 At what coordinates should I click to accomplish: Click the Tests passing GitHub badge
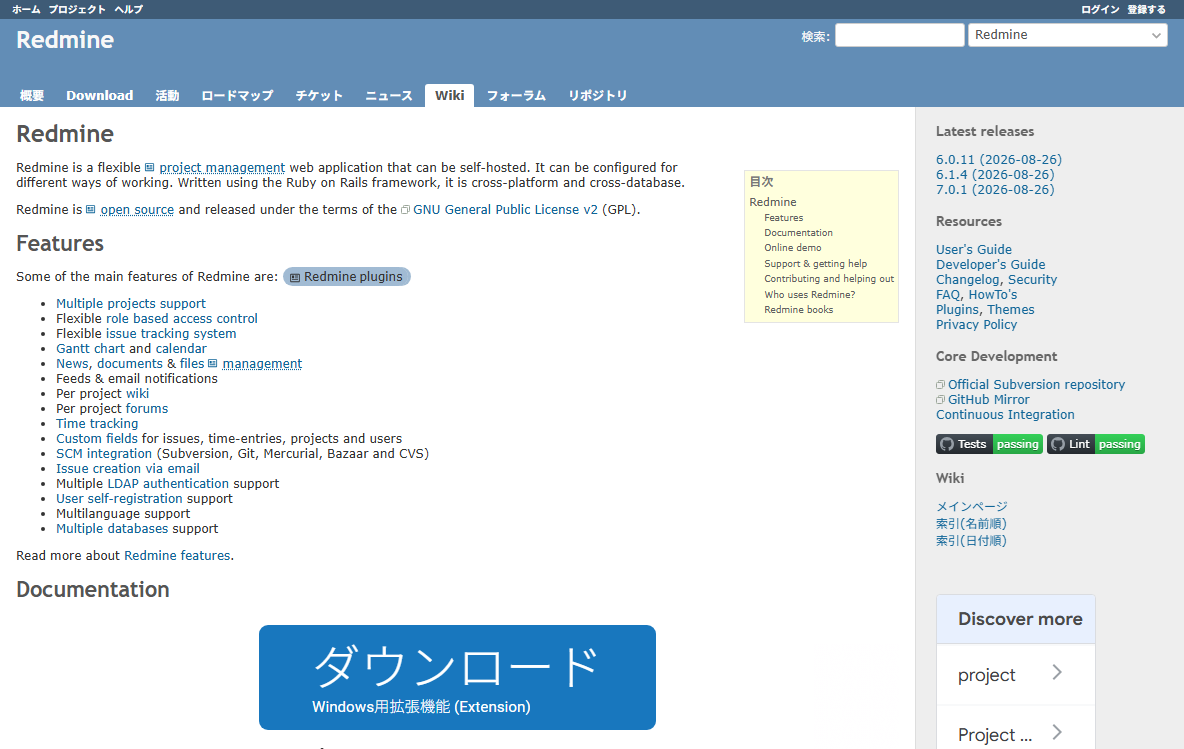[x=989, y=444]
